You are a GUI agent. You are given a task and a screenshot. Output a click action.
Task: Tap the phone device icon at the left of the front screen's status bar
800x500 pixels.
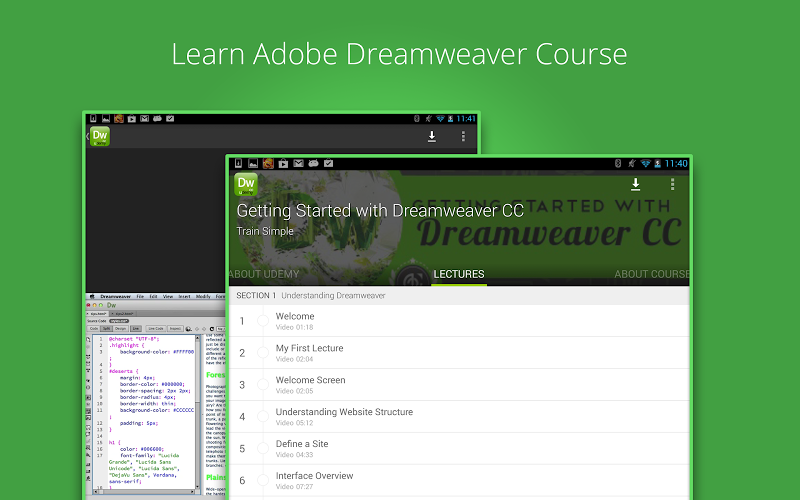(x=238, y=163)
